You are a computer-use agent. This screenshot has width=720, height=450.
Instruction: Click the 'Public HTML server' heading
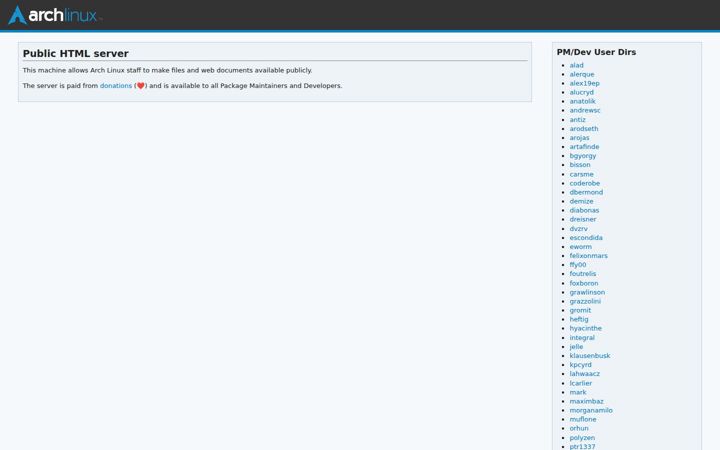point(76,53)
